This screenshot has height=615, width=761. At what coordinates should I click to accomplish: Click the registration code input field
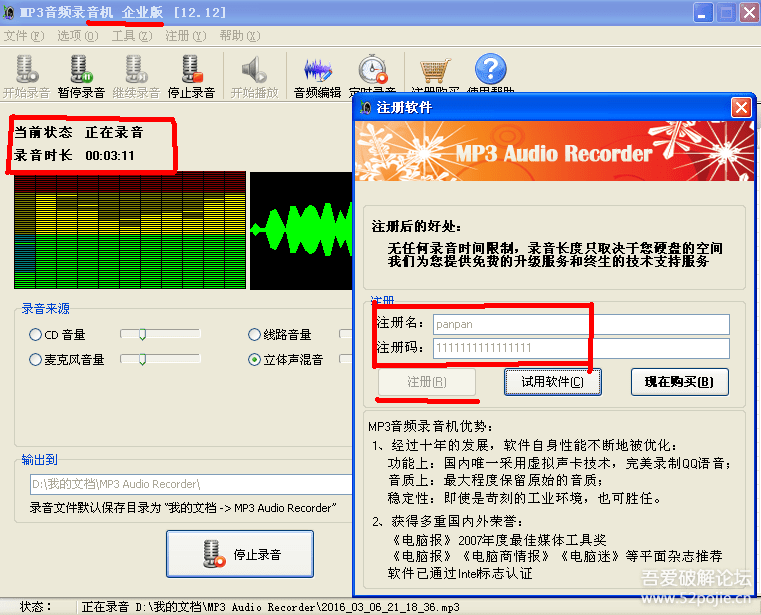pos(581,348)
